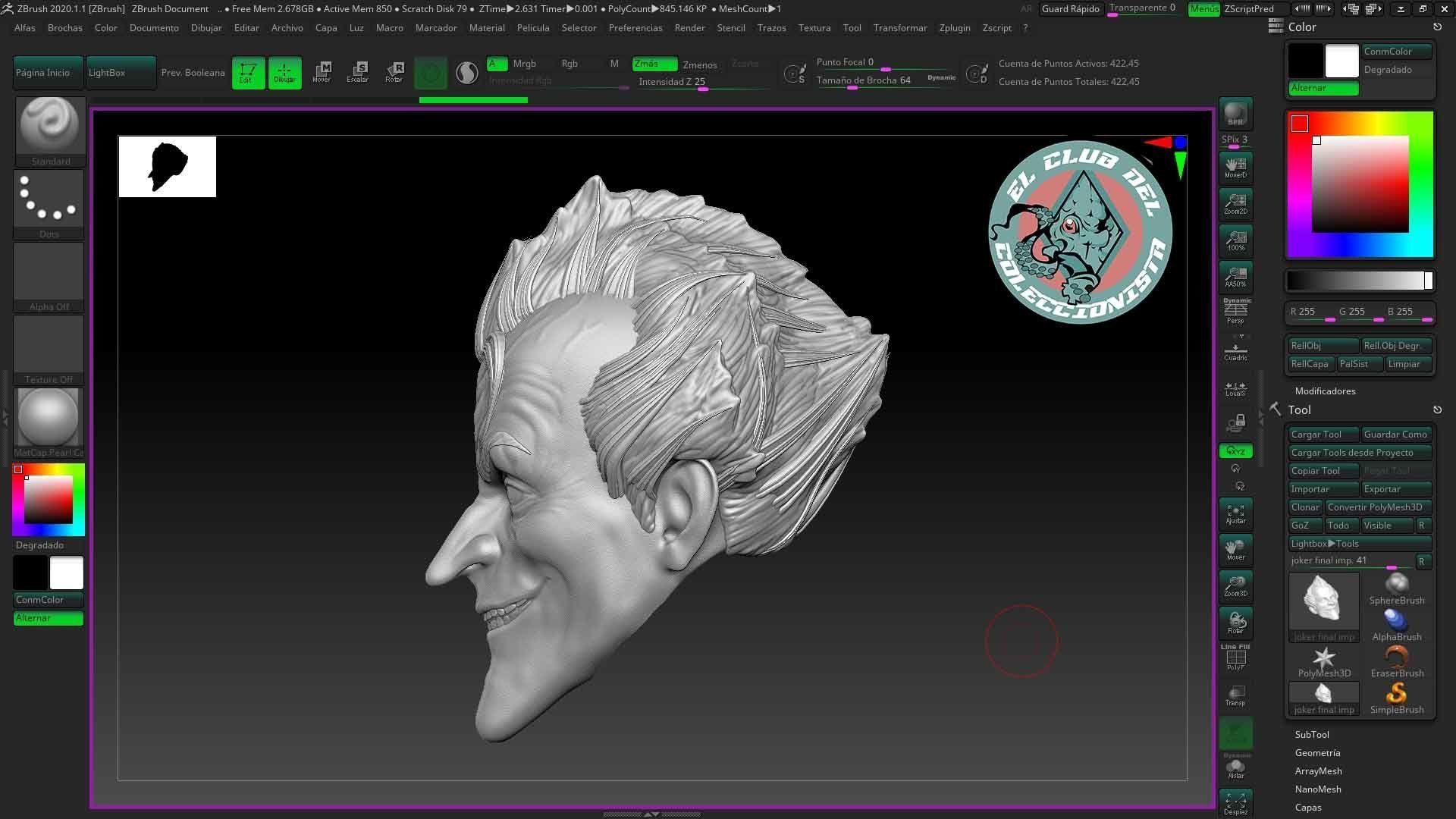This screenshot has height=819, width=1456.
Task: Select the PolyMesh3D star tool
Action: 1324,661
